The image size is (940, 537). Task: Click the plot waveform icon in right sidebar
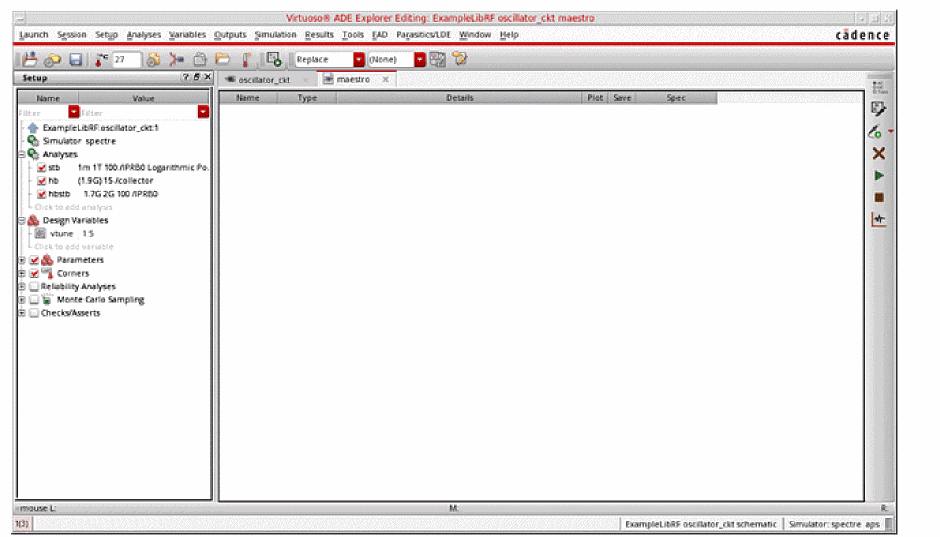click(x=879, y=219)
